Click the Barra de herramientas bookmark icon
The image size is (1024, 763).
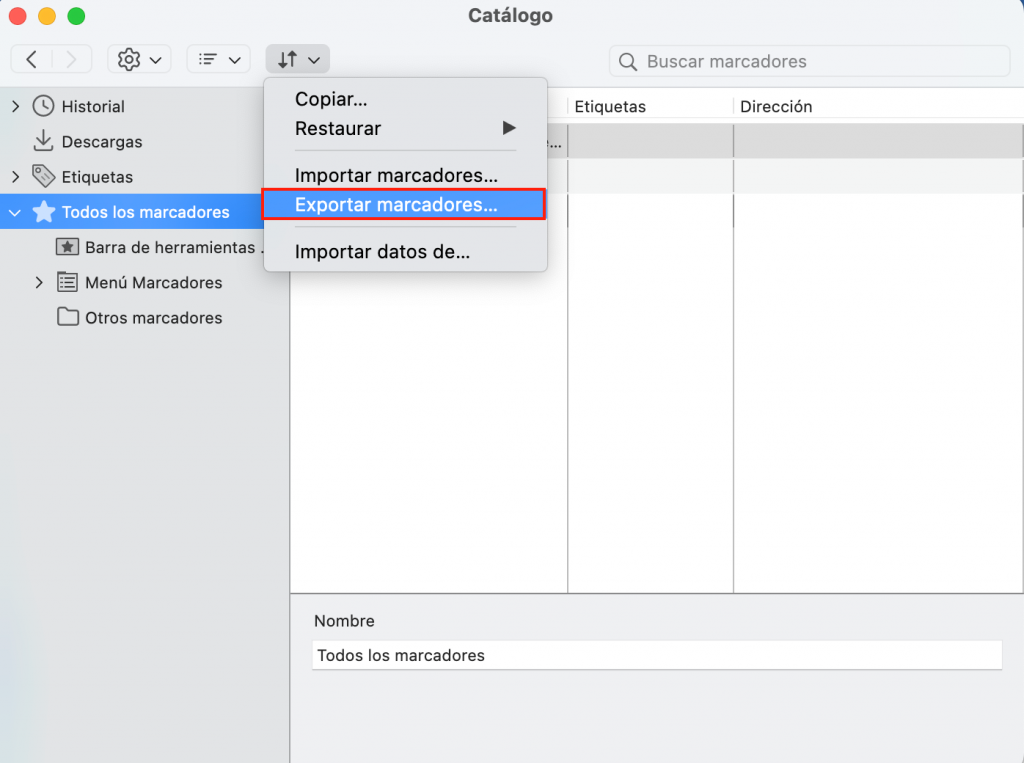tap(66, 247)
